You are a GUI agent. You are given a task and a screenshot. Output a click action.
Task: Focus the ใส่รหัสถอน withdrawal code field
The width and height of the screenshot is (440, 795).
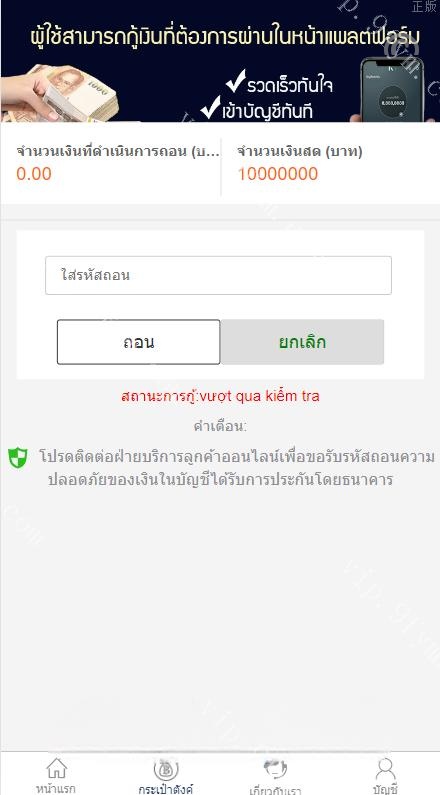218,275
